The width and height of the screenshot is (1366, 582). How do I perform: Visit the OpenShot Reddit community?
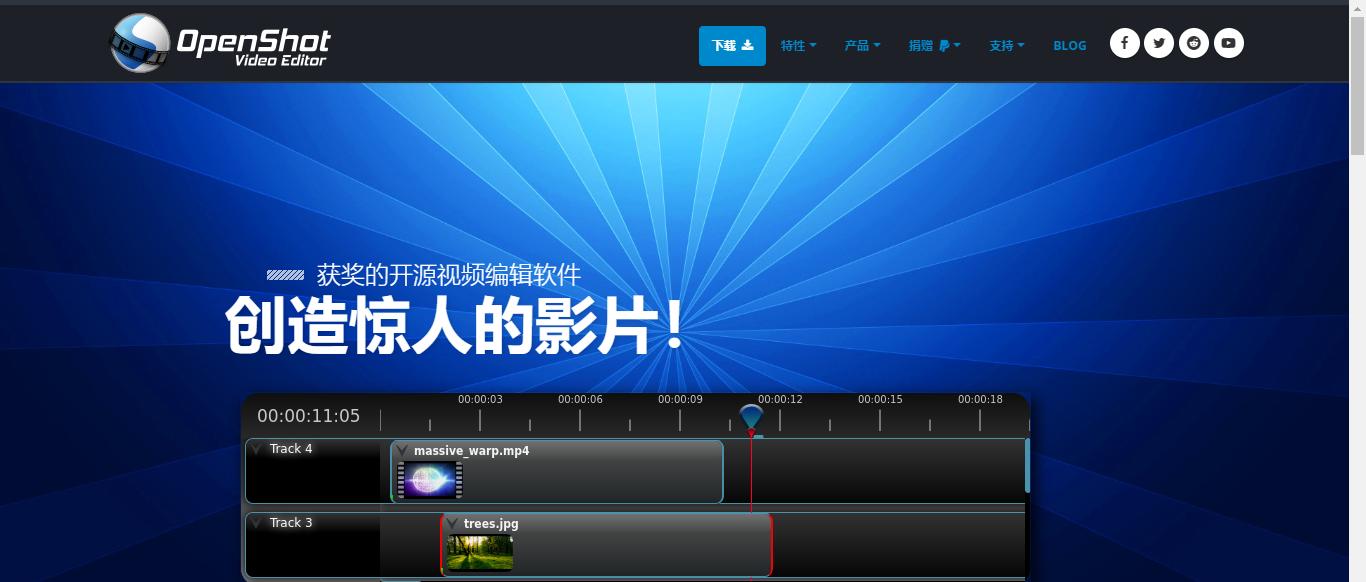pos(1193,42)
